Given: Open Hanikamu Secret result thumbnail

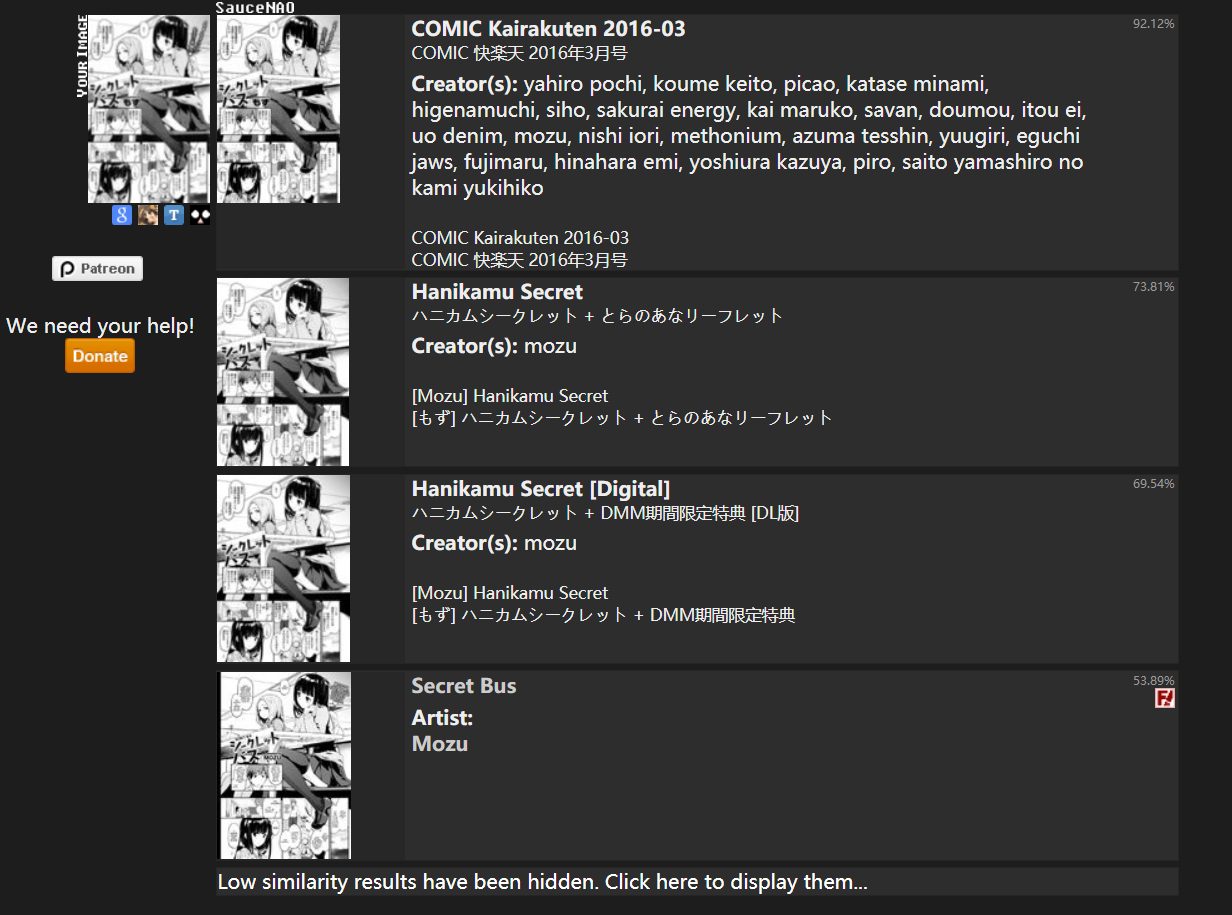Looking at the screenshot, I should click(283, 372).
